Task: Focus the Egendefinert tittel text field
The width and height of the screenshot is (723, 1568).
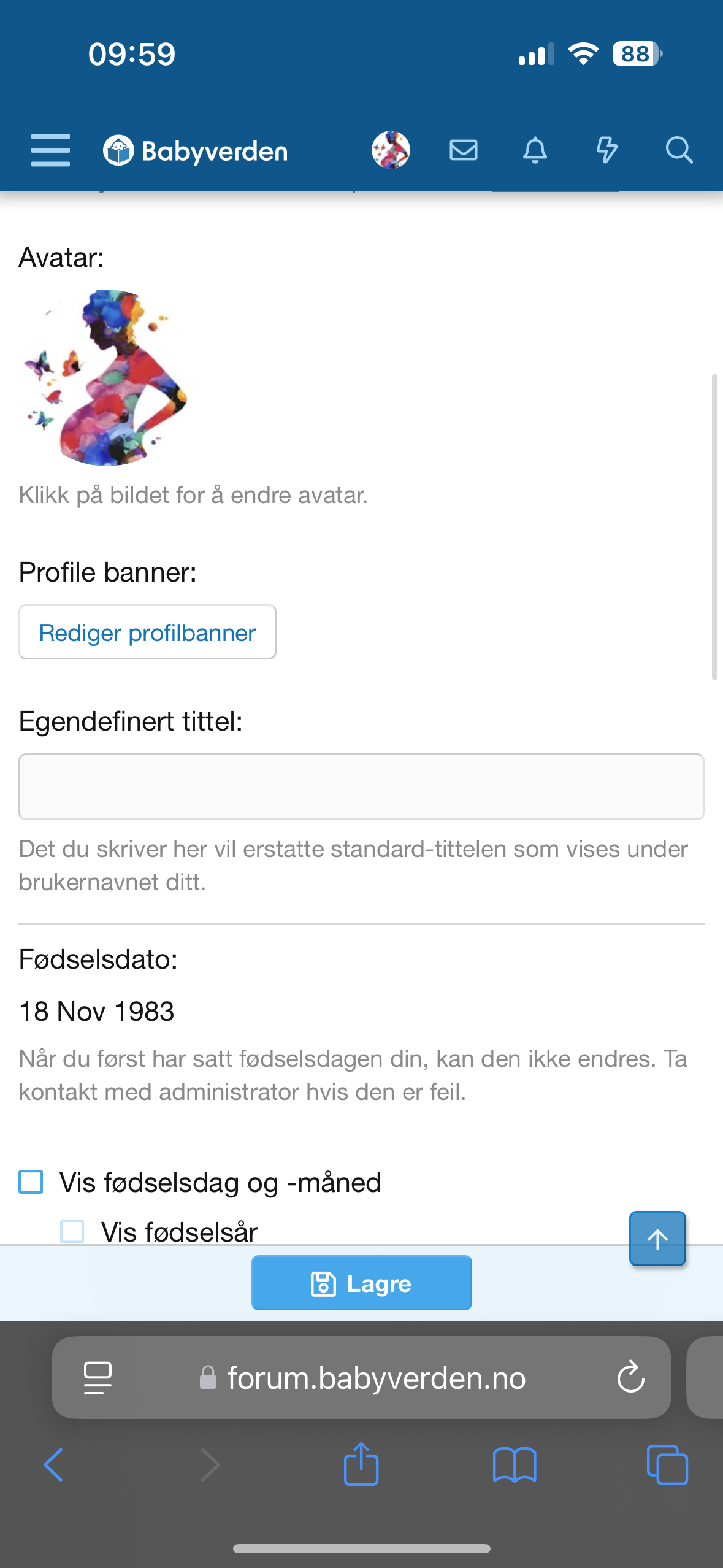Action: point(361,786)
